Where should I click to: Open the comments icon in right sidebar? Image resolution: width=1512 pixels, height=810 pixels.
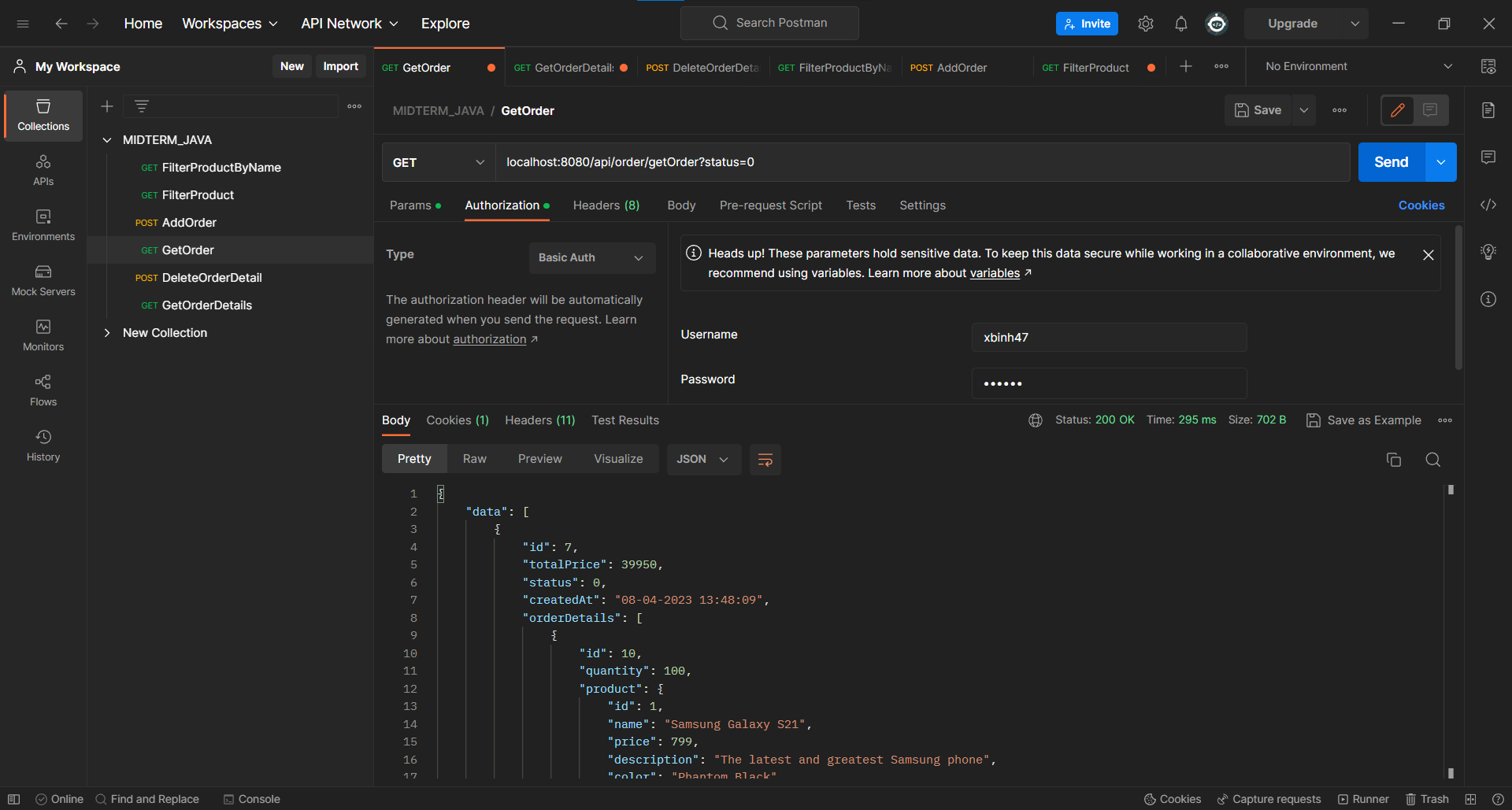tap(1488, 157)
